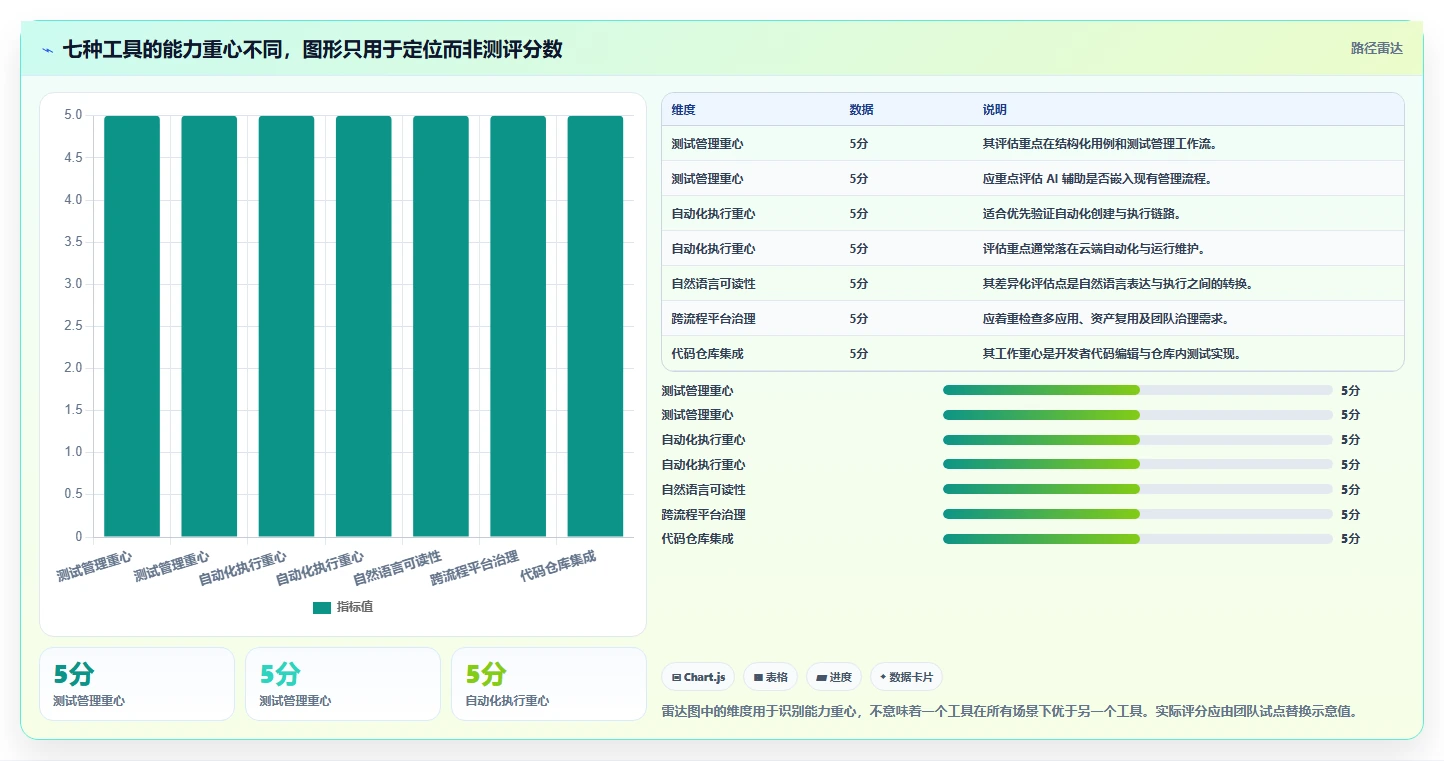The image size is (1444, 761).
Task: Click the 自然语言可读性 x-axis label in chart
Action: tap(397, 568)
